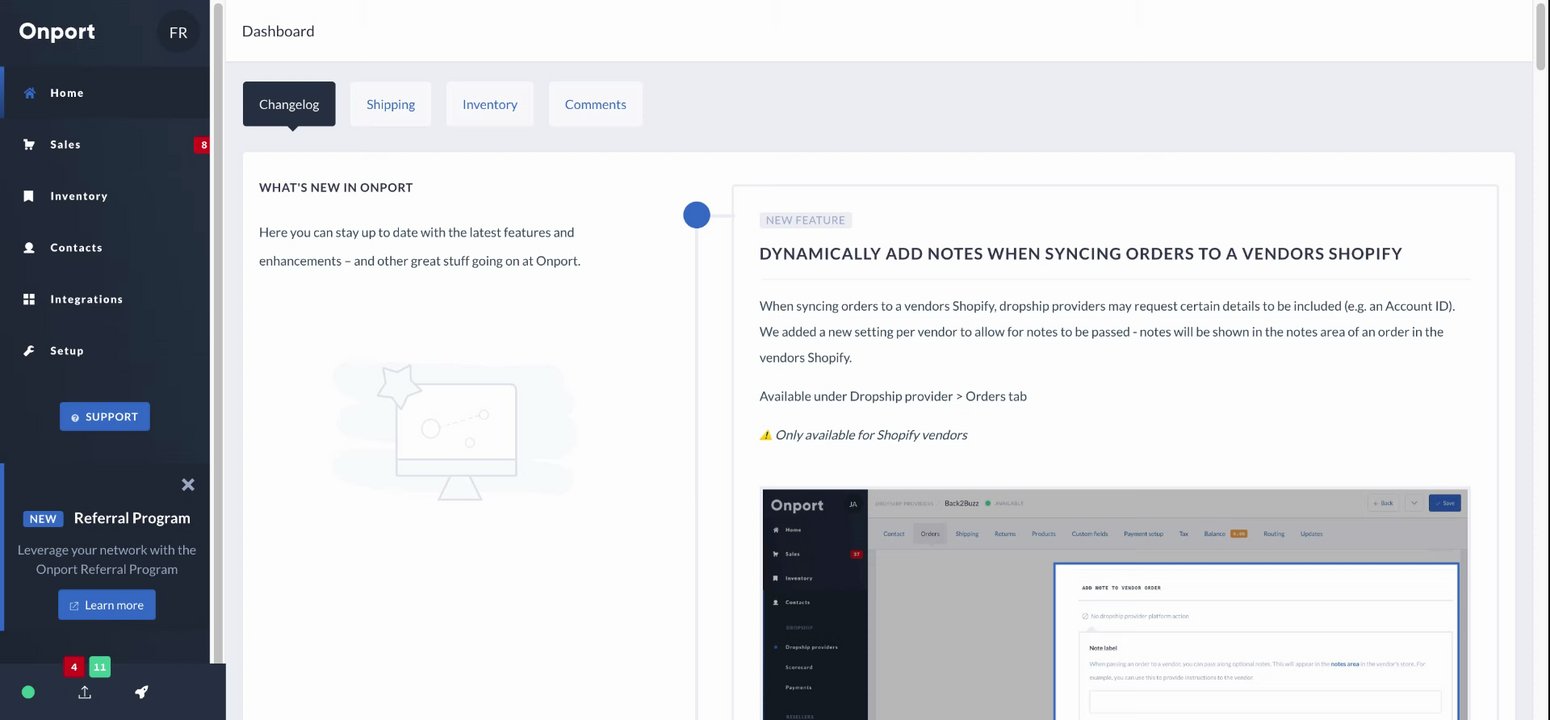
Task: Click the red 8 Sales badge
Action: pos(203,145)
